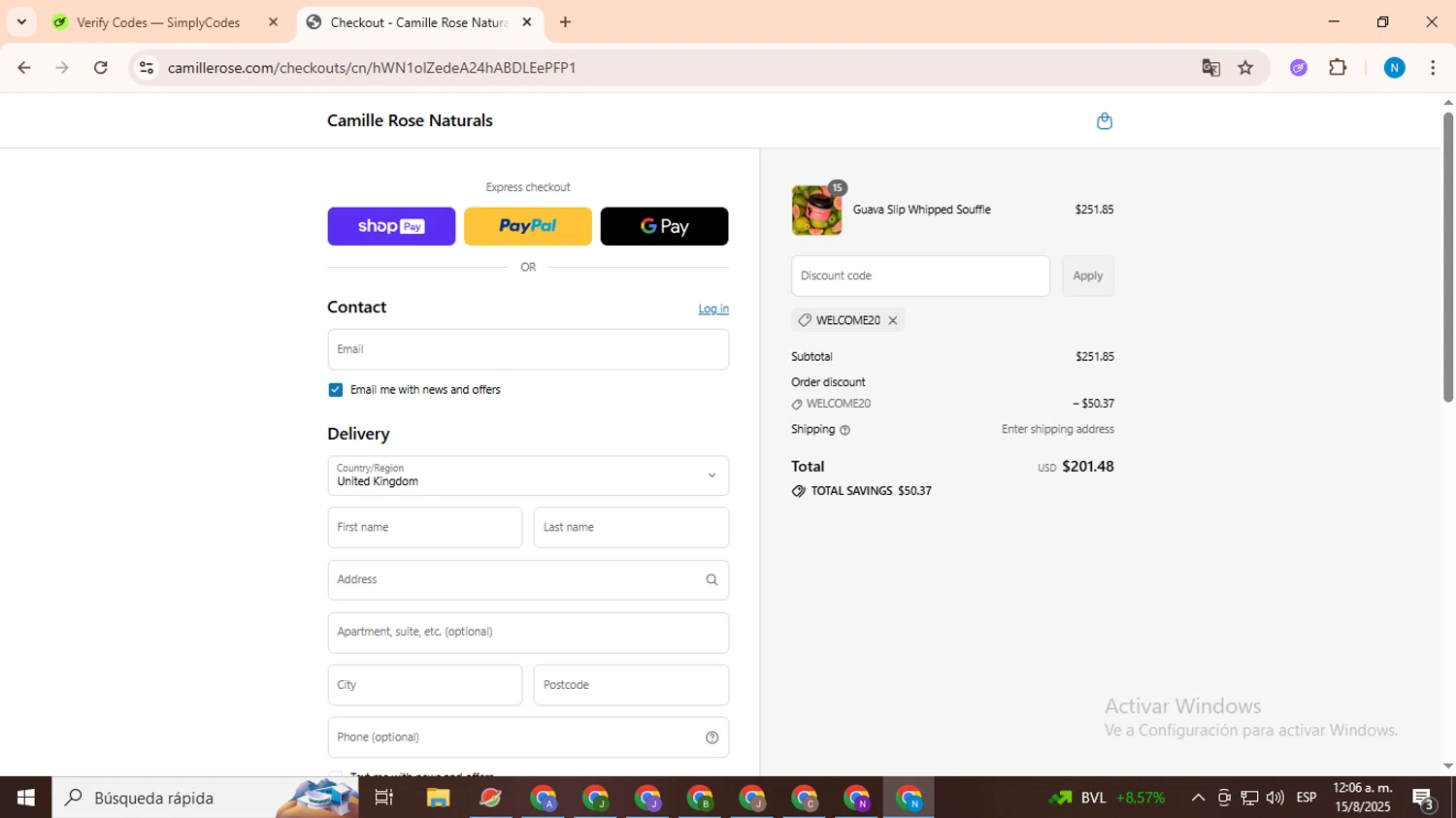Click the City input field

click(425, 685)
